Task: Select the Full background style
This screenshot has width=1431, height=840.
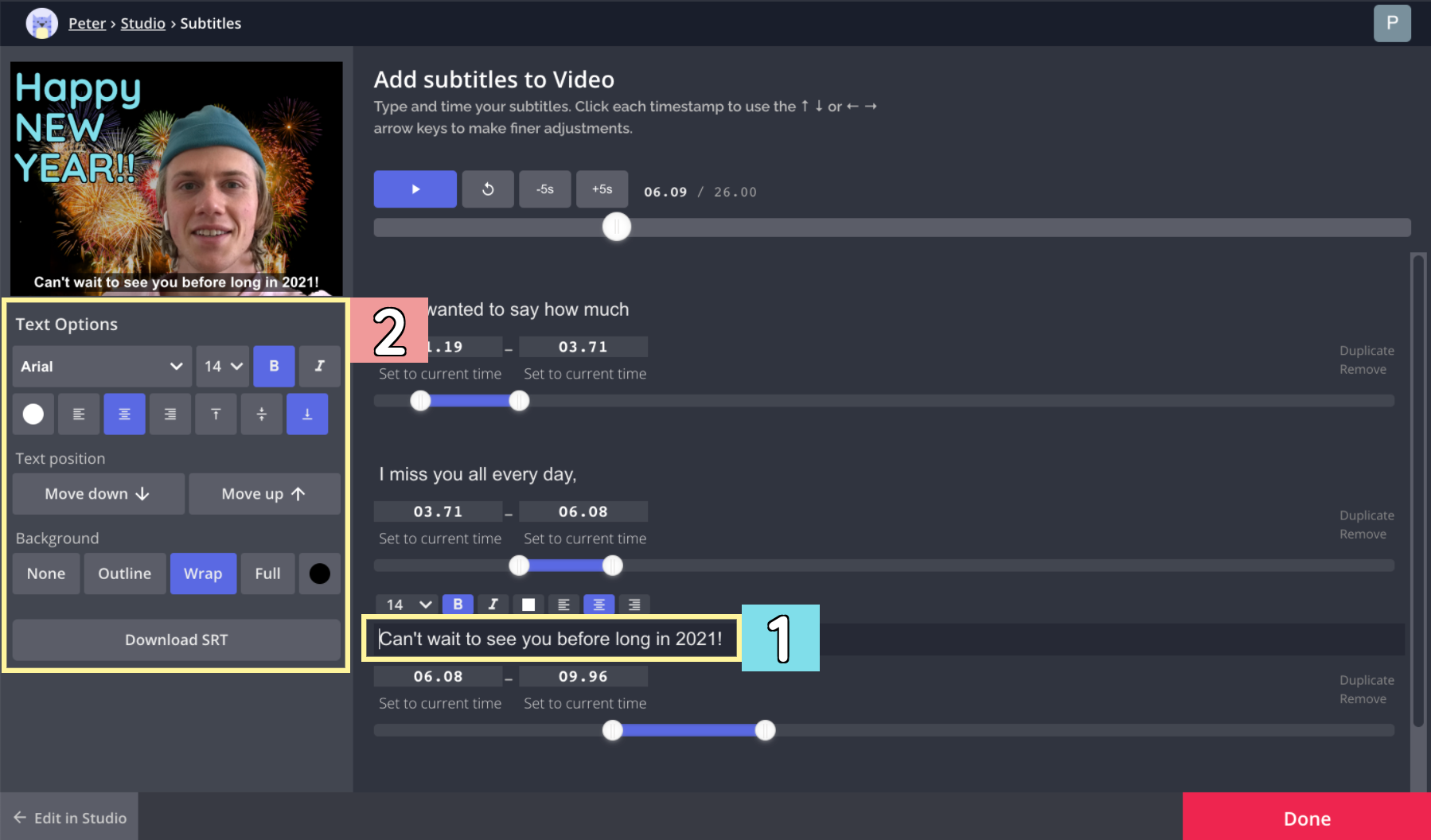Action: [x=267, y=573]
